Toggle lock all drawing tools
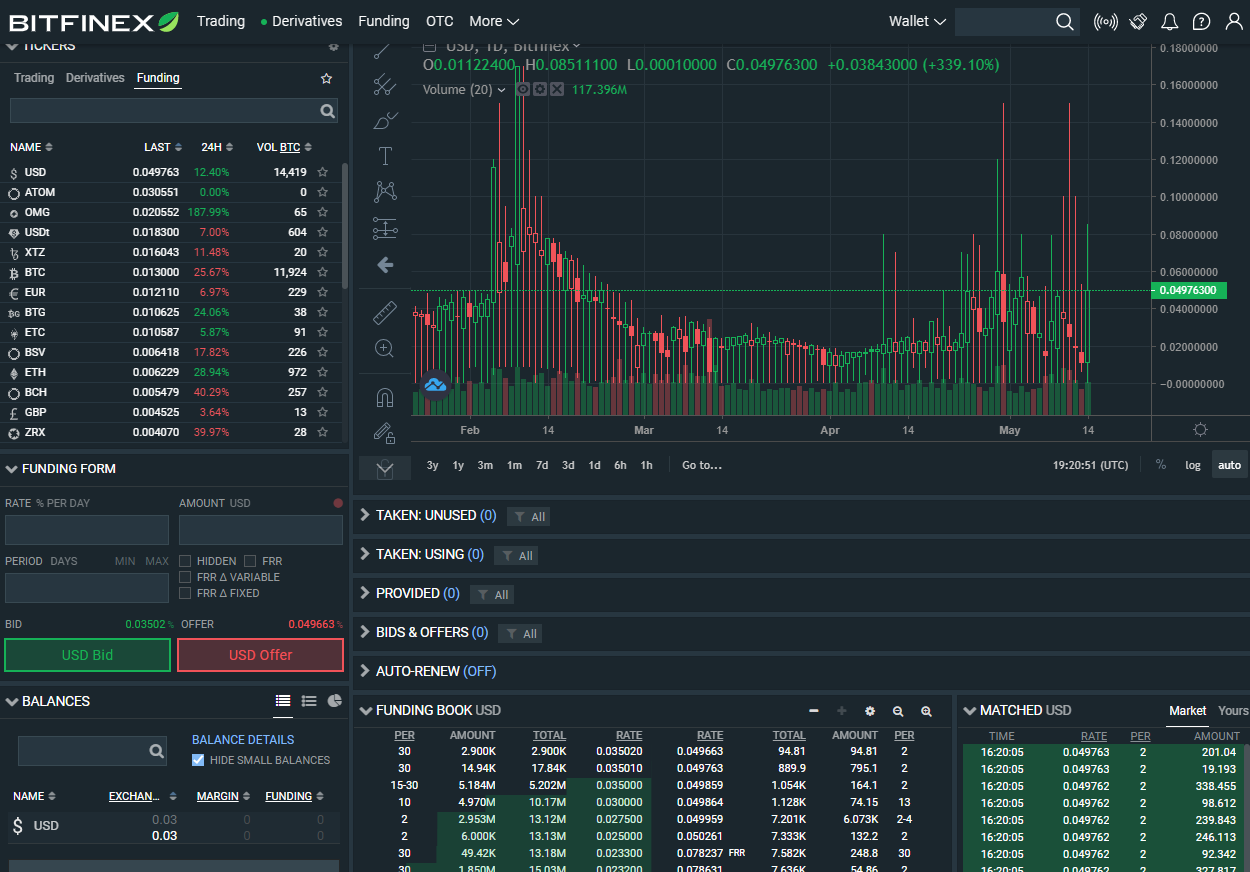The height and width of the screenshot is (872, 1250). (x=385, y=432)
